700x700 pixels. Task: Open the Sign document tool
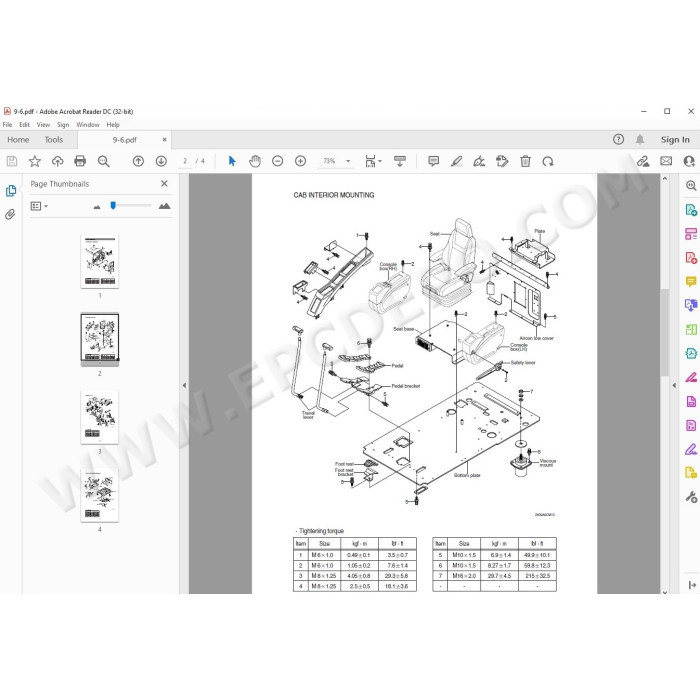tap(479, 161)
